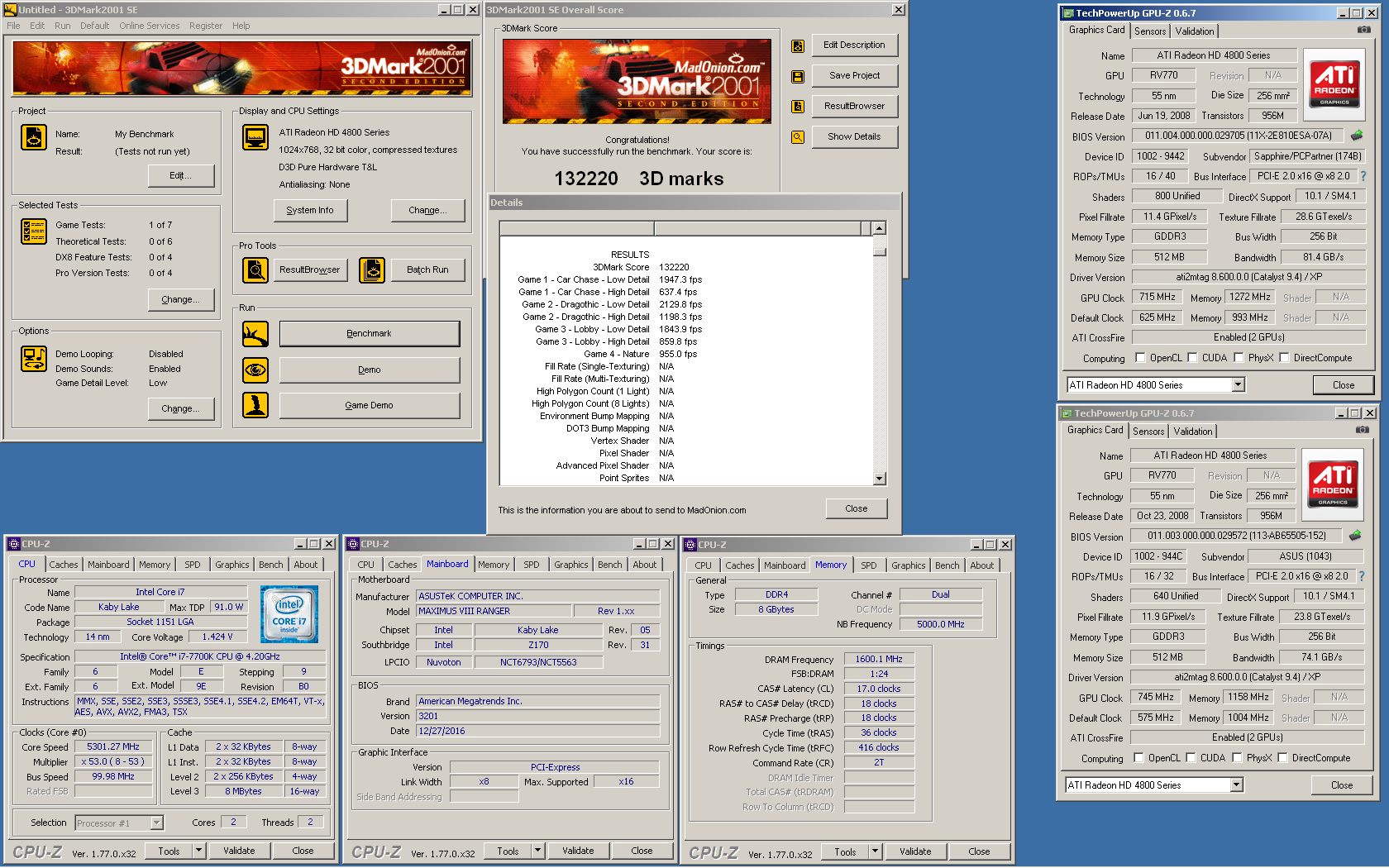Click the Bus Interface question mark in bottom GPU-Z

[x=1362, y=576]
